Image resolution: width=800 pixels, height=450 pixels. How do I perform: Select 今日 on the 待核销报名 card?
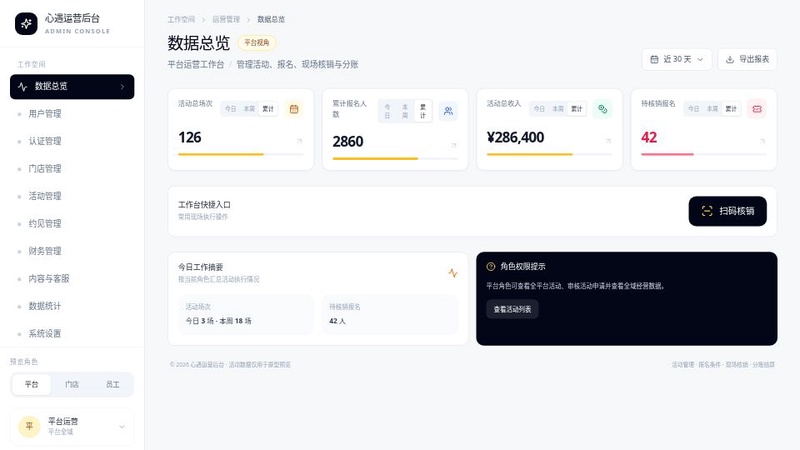[x=693, y=109]
